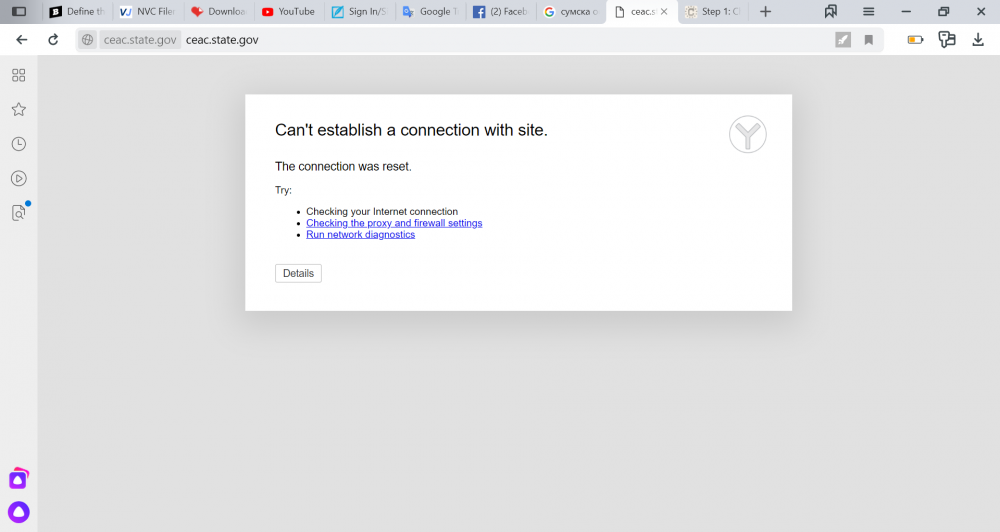Go back with the back arrow

click(x=22, y=40)
